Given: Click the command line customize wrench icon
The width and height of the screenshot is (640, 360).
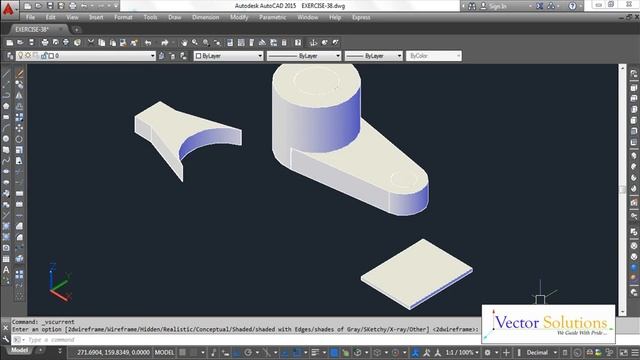Looking at the screenshot, I should tap(6, 339).
